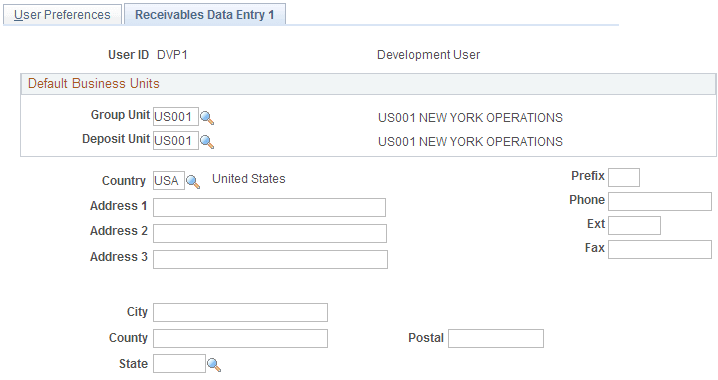Focus the Address 2 text box
The image size is (718, 380).
point(270,233)
